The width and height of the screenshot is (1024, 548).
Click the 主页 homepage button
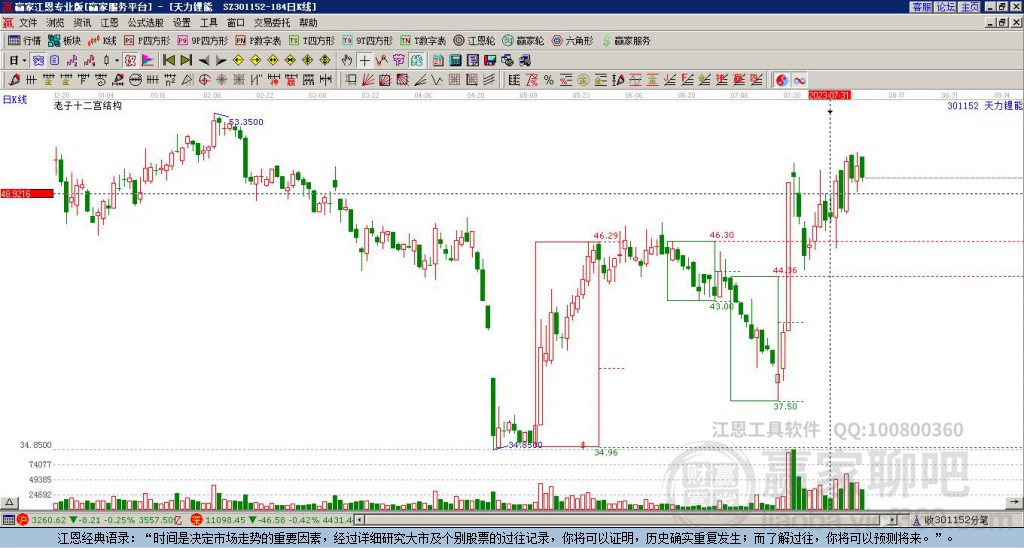(x=970, y=7)
